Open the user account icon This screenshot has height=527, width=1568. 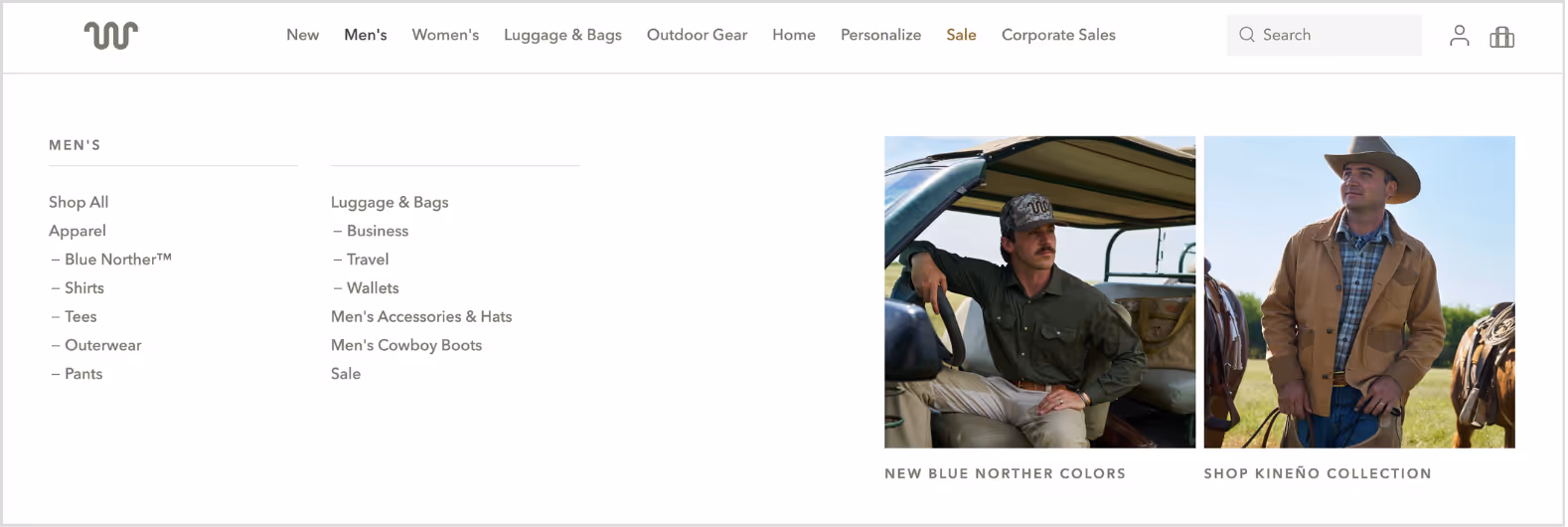tap(1459, 36)
